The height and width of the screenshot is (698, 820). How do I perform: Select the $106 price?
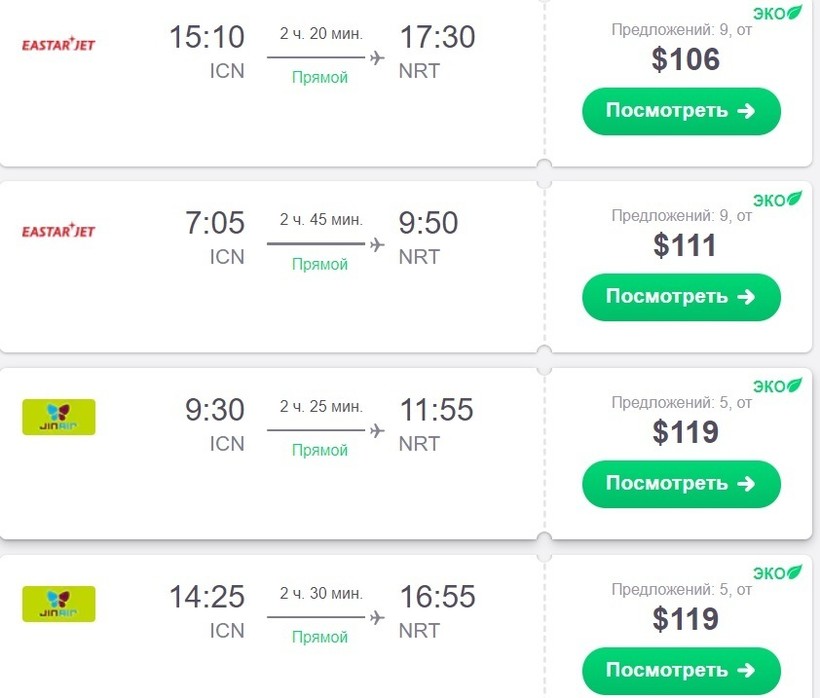point(685,60)
